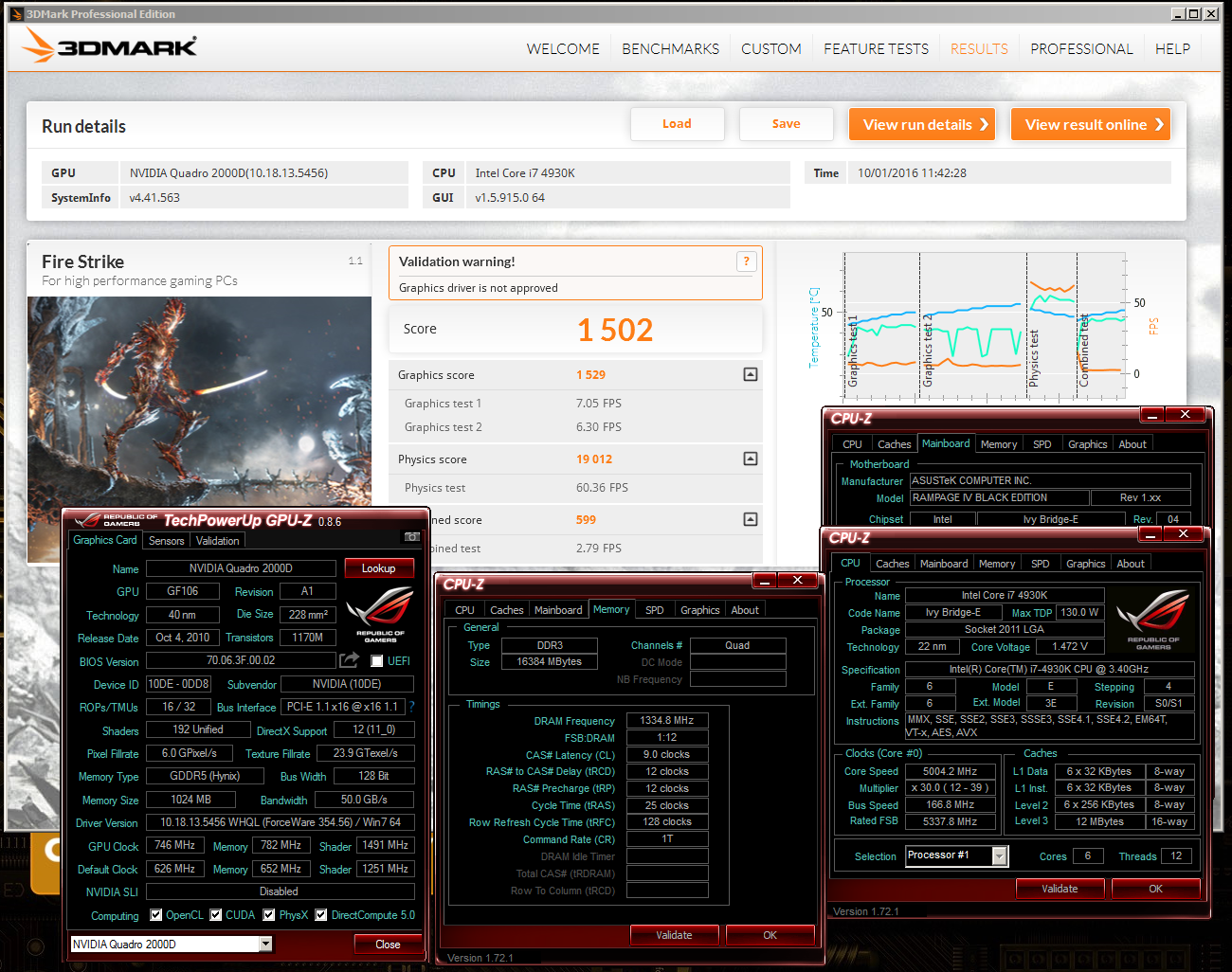
Task: Switch to Sensors tab in GPU-Z
Action: point(167,541)
